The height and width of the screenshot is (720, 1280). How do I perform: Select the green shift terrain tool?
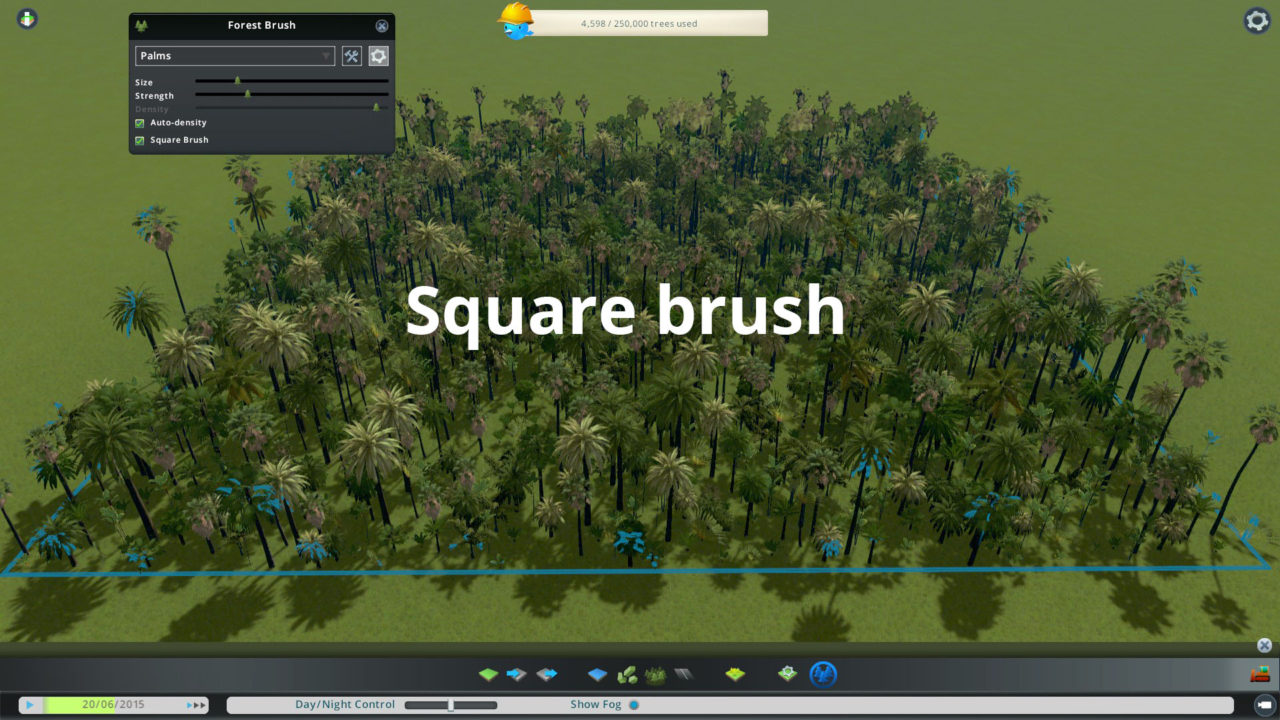click(488, 675)
